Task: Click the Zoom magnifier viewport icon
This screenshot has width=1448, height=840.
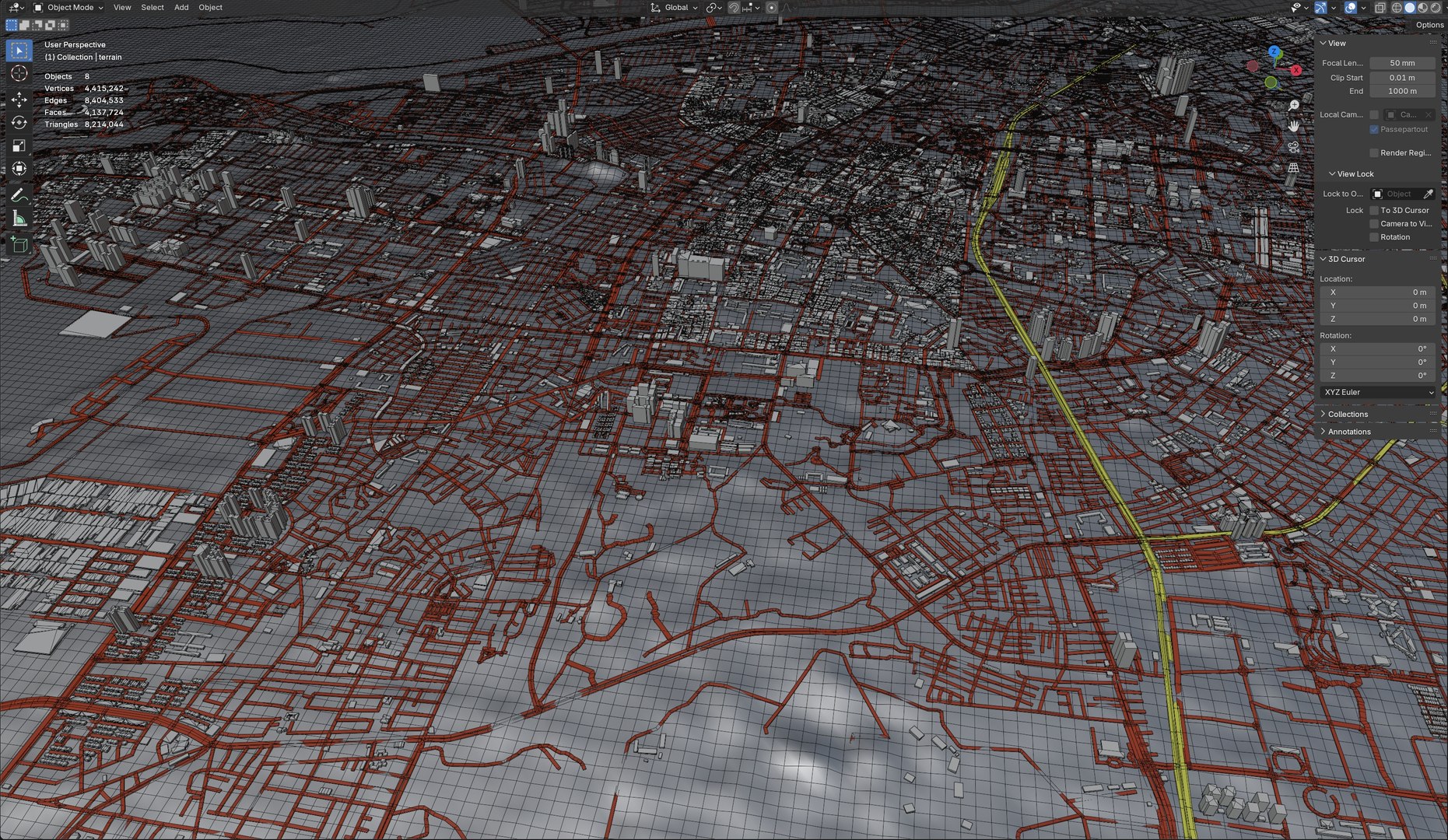Action: pos(1293,105)
